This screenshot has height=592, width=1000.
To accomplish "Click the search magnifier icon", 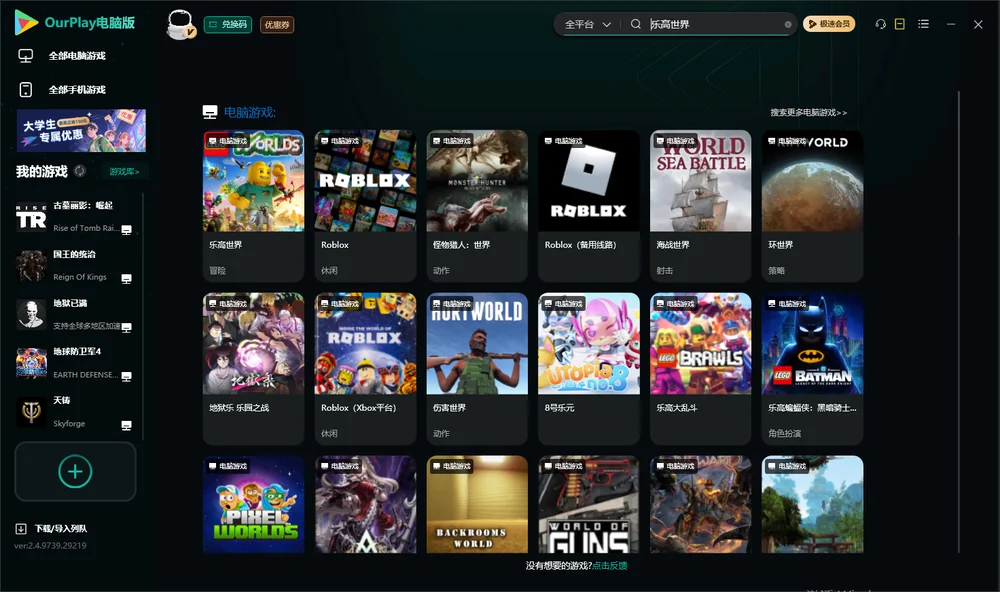I will 635,24.
